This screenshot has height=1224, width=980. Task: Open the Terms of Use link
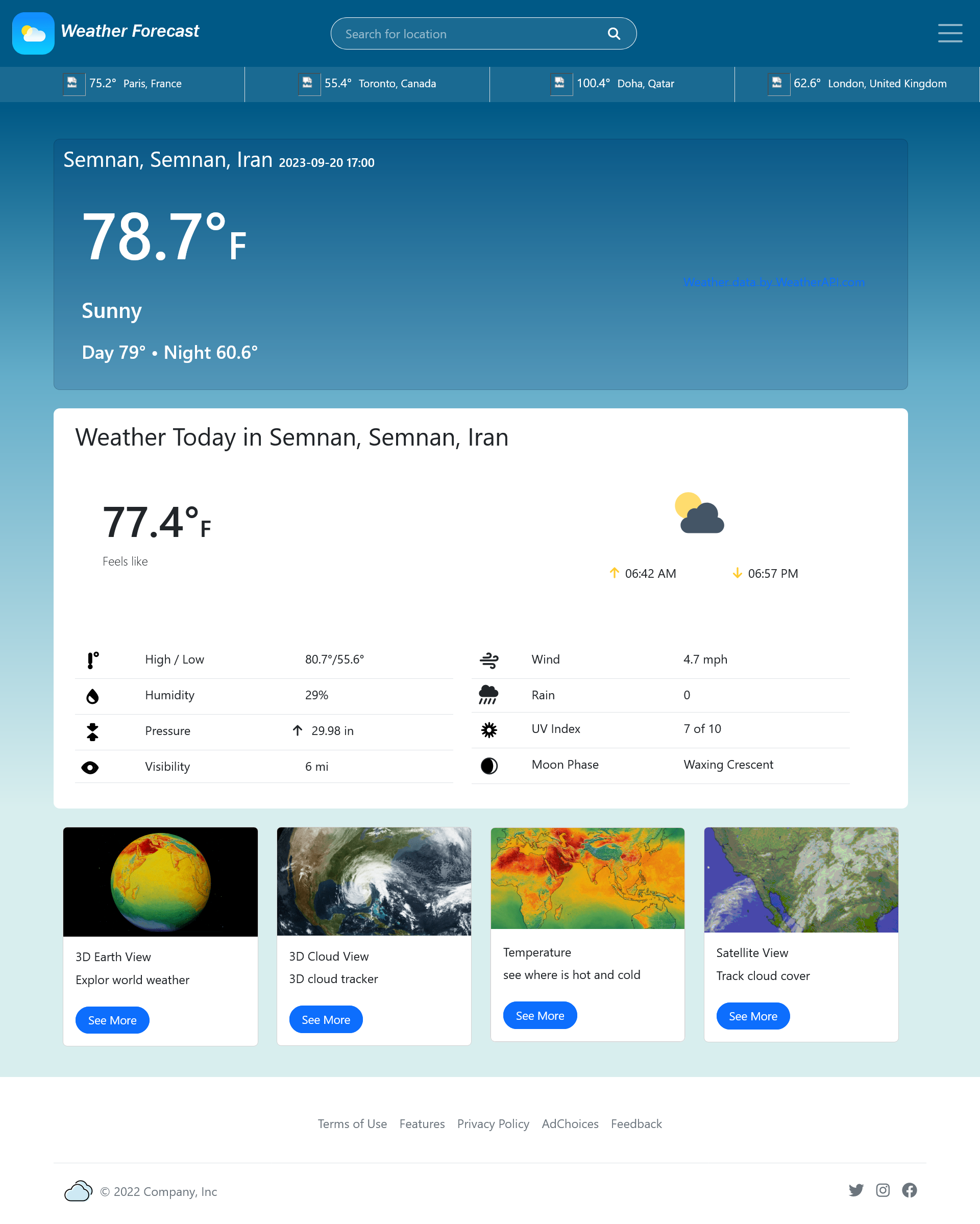click(x=352, y=1124)
